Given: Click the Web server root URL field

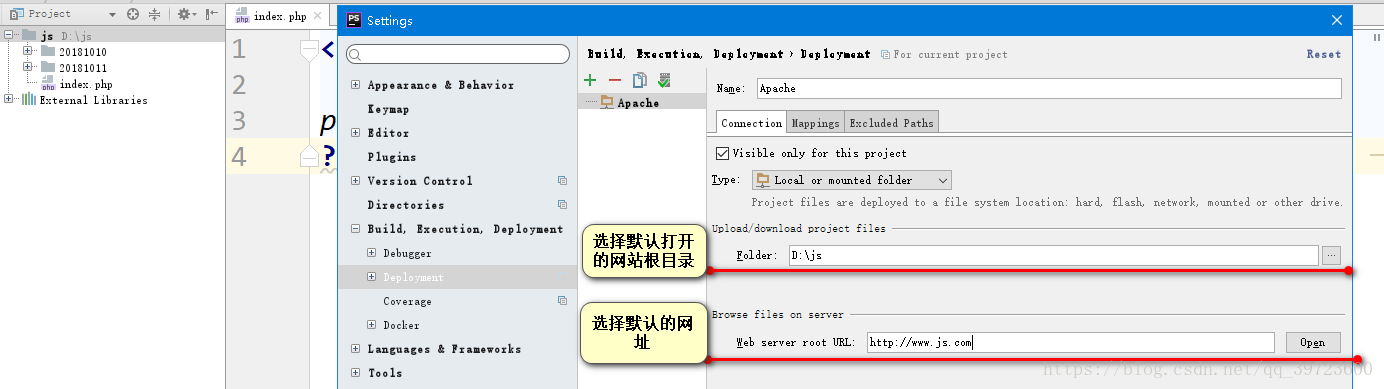Looking at the screenshot, I should click(x=1070, y=342).
